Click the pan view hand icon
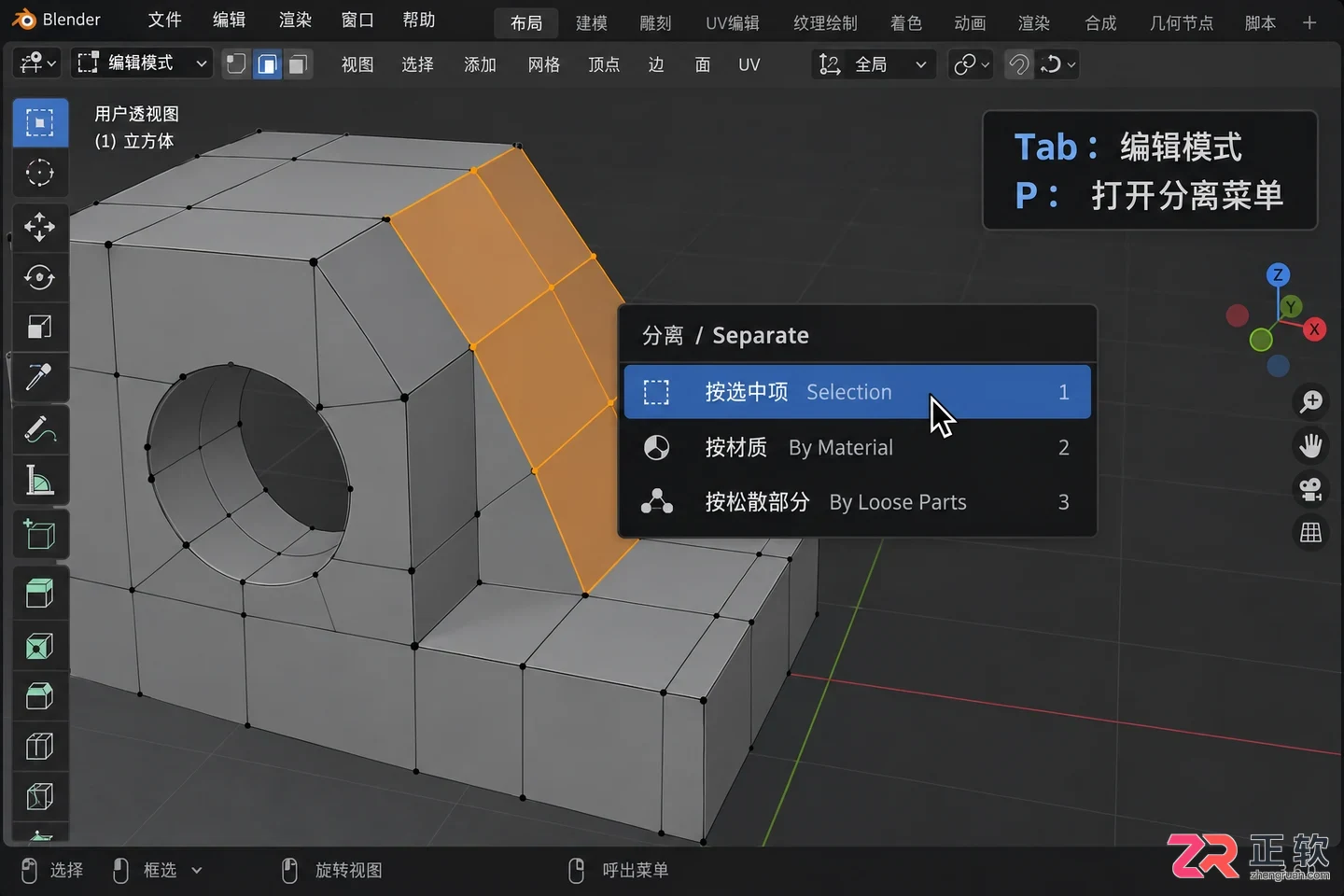This screenshot has height=896, width=1344. pos(1311,446)
